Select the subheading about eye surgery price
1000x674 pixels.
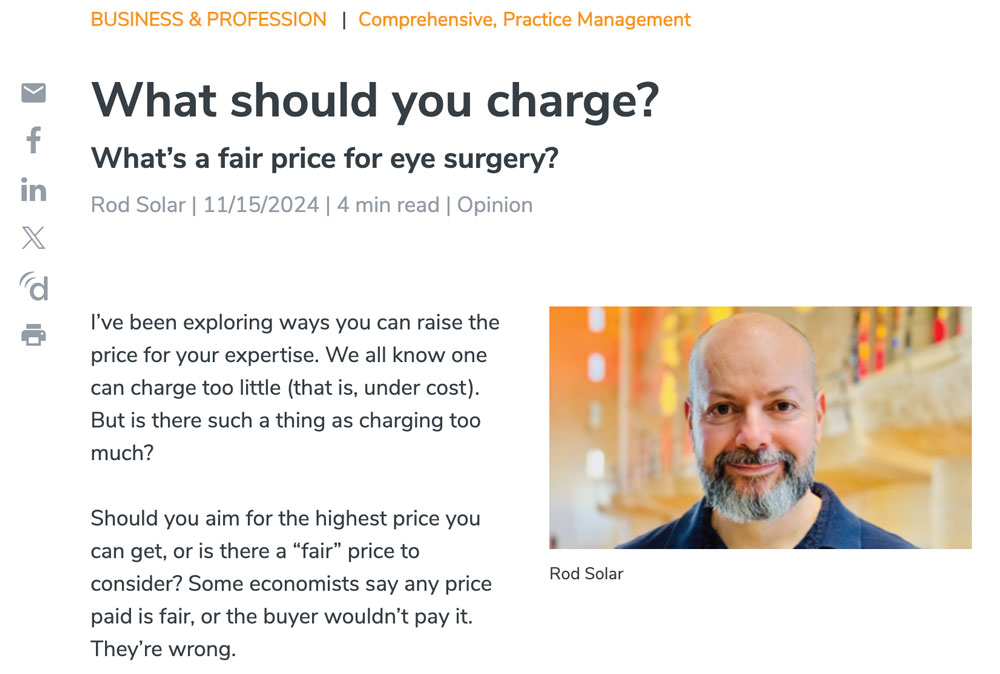(324, 158)
